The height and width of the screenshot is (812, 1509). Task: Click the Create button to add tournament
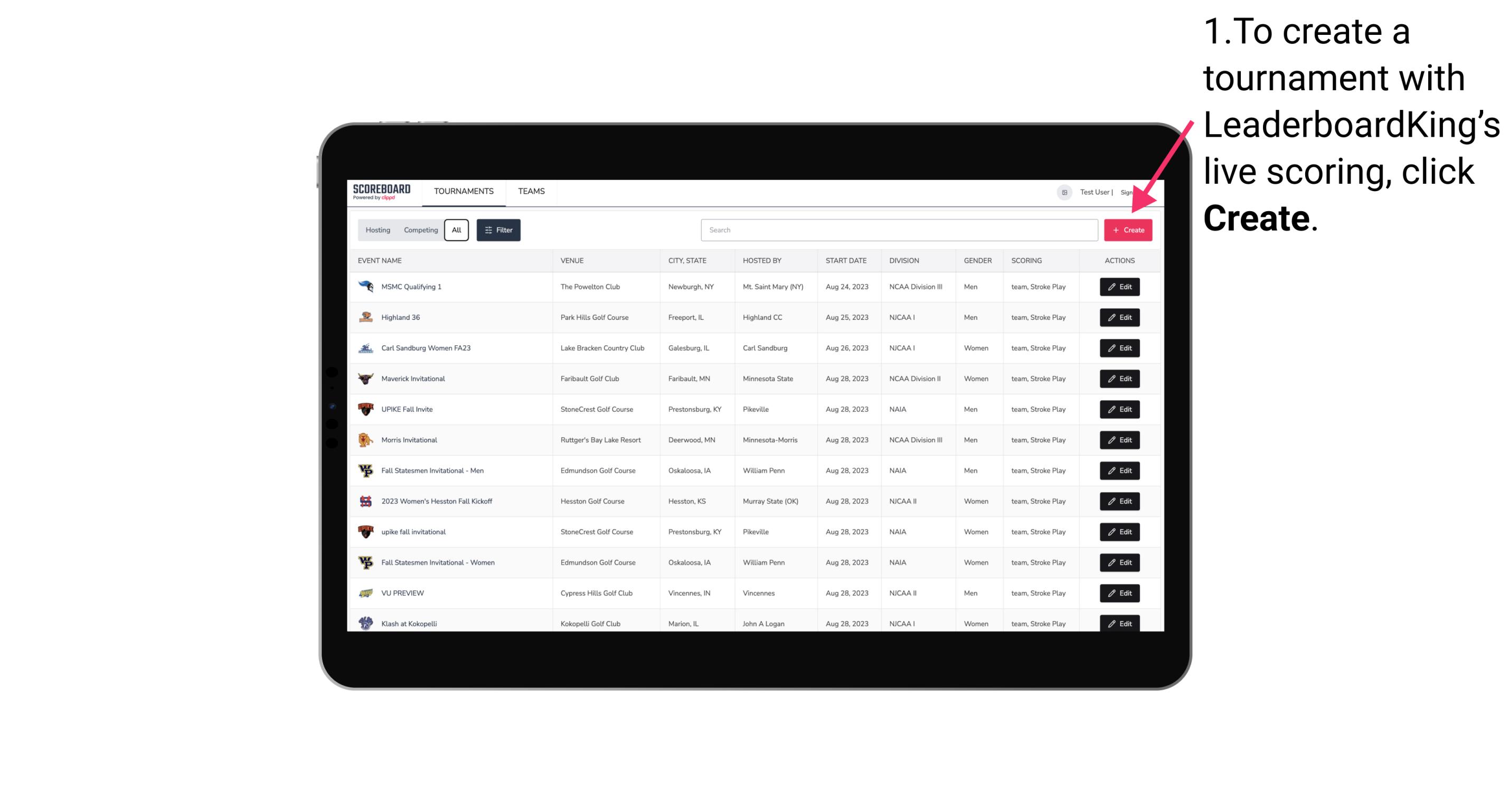coord(1128,230)
